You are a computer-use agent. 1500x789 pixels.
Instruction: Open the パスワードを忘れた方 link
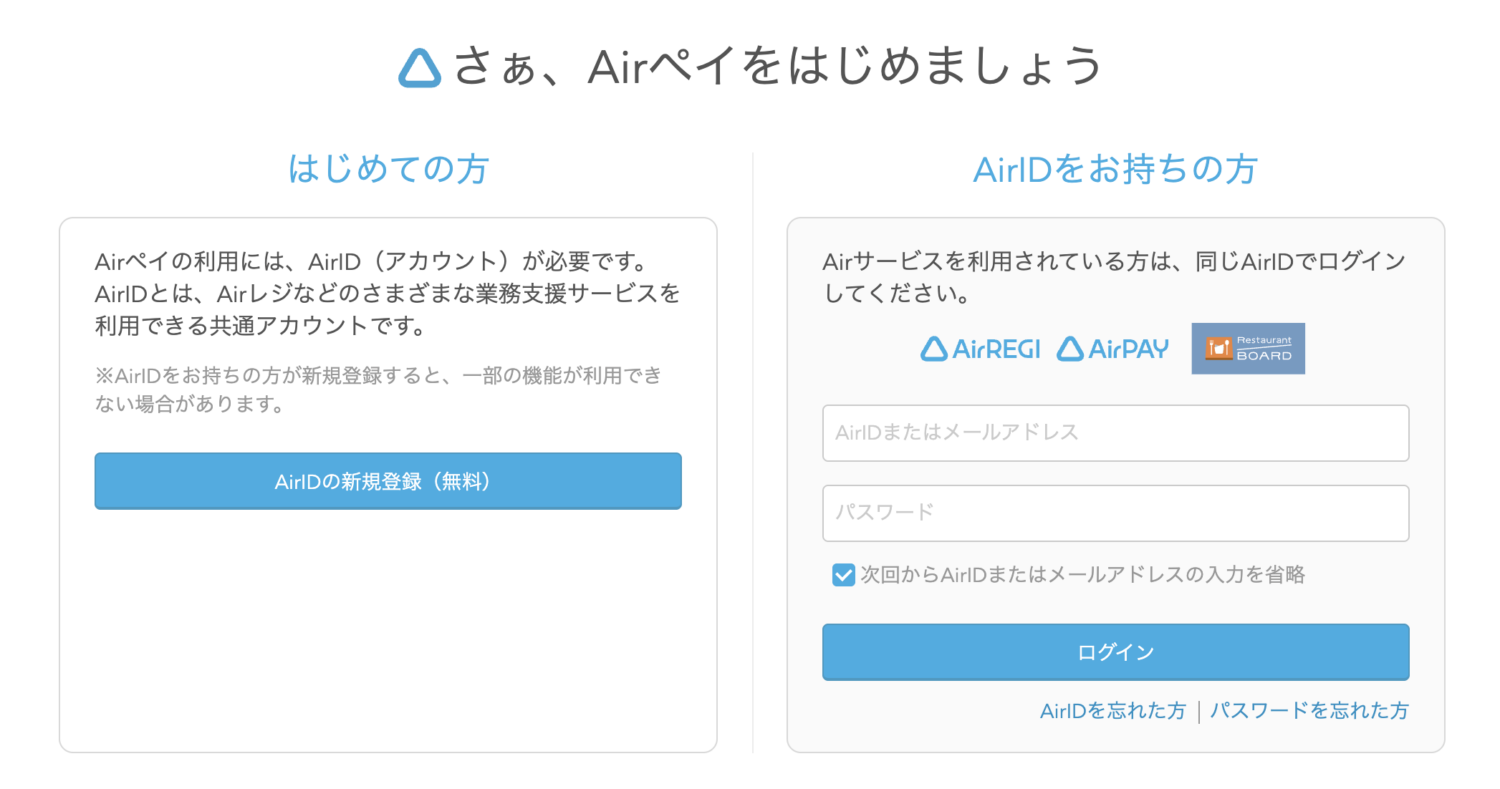(x=1309, y=711)
